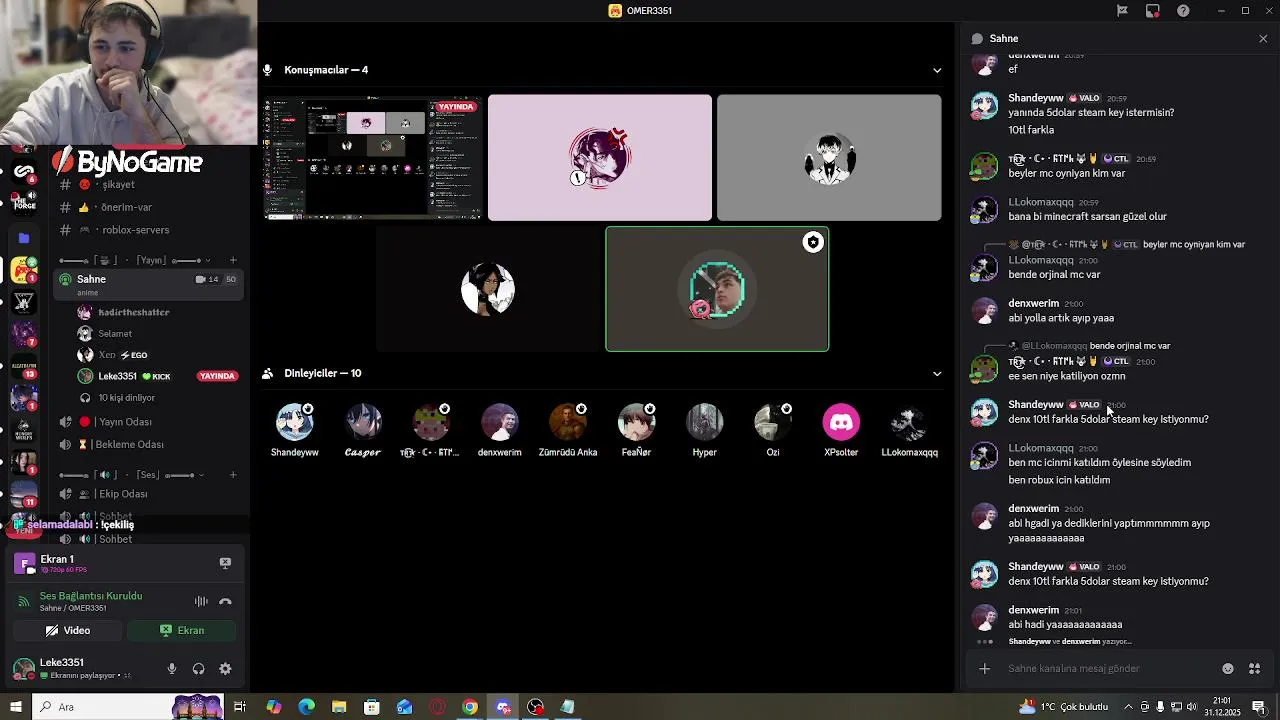Select the pink speaker tile
The height and width of the screenshot is (720, 1280).
[x=600, y=158]
